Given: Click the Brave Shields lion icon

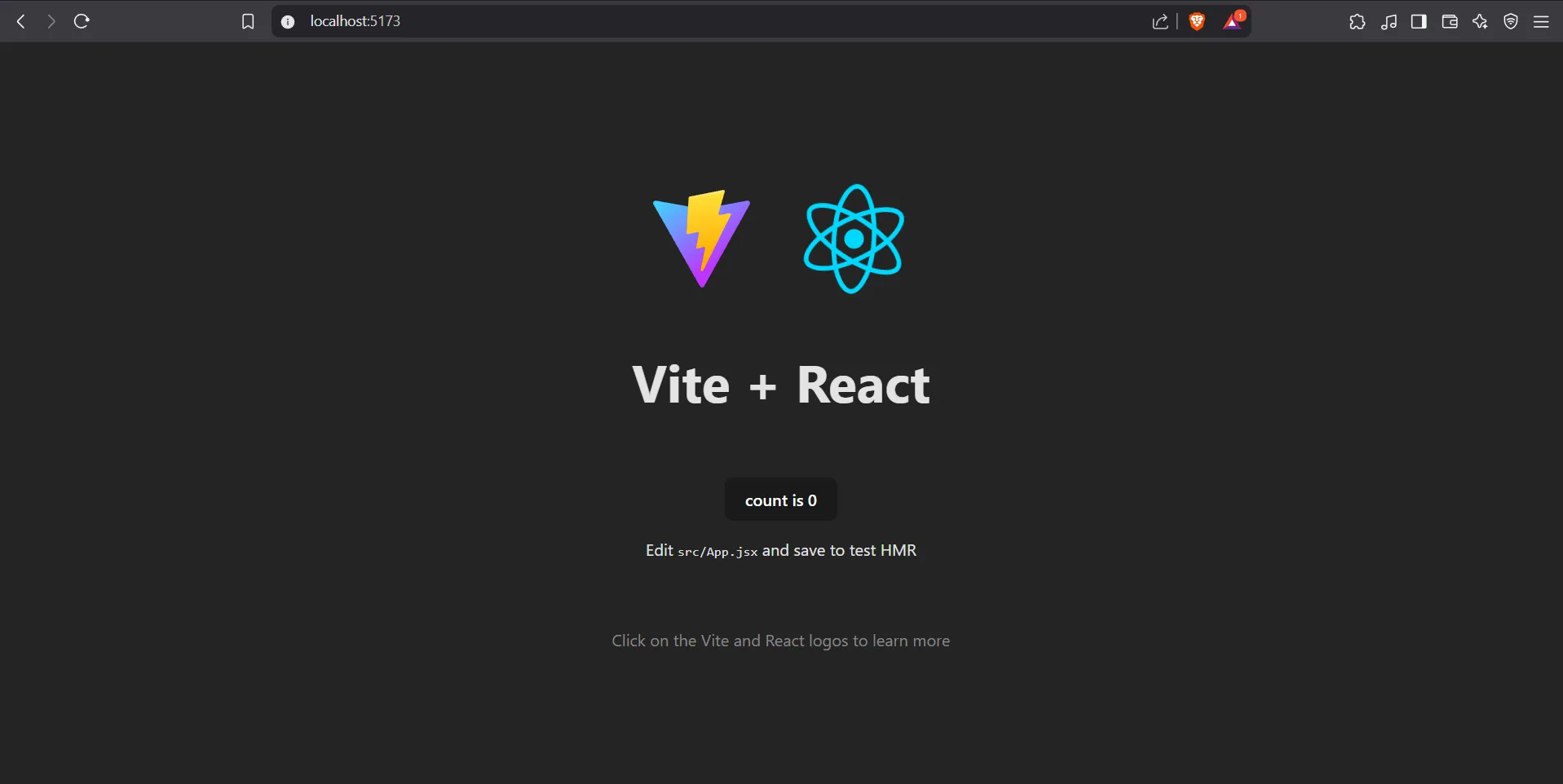Looking at the screenshot, I should coord(1196,21).
